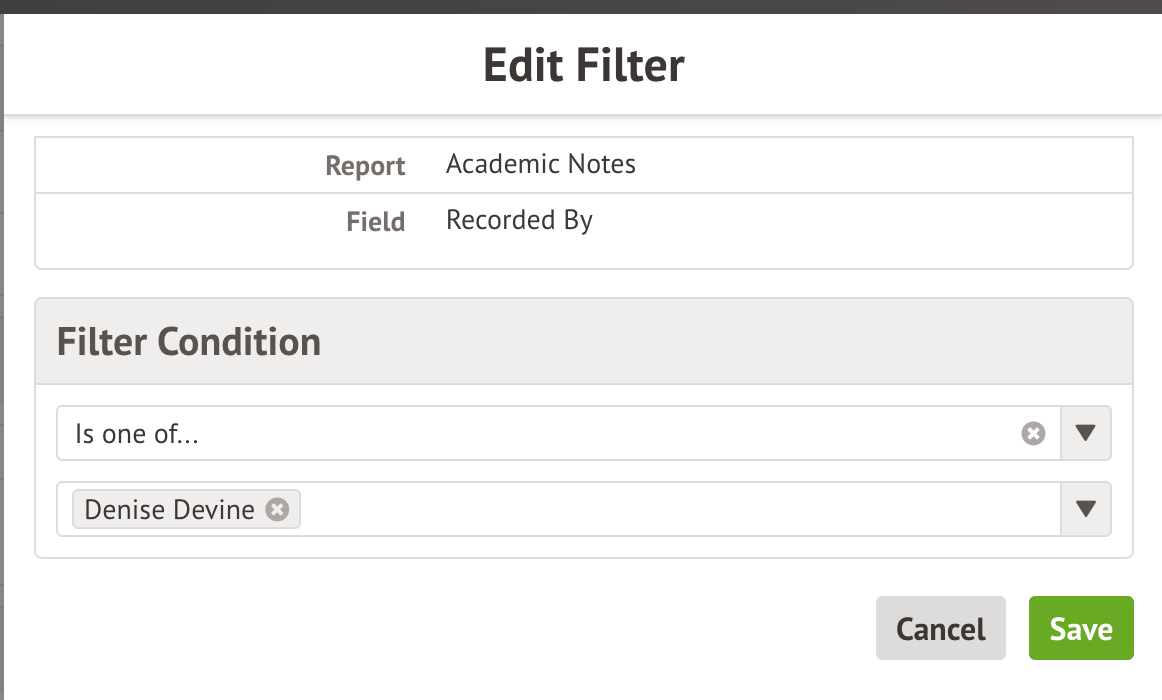Click the Field label
The width and height of the screenshot is (1162, 700).
[376, 221]
